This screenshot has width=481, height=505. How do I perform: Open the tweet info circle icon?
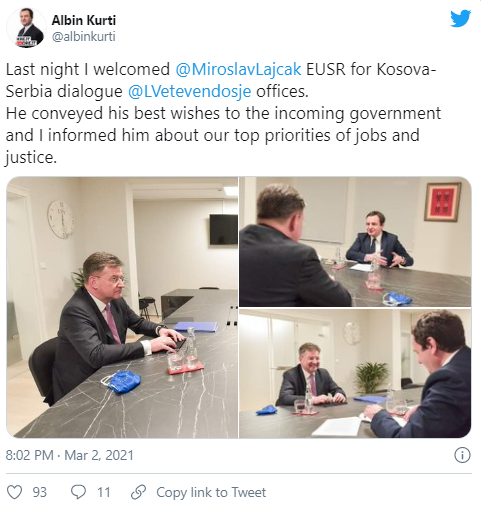point(462,455)
